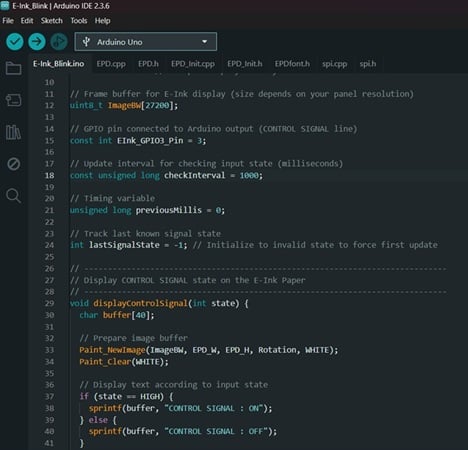Screen dimensions: 468x450
Task: Open the Debug sidebar panel icon
Action: (13, 164)
